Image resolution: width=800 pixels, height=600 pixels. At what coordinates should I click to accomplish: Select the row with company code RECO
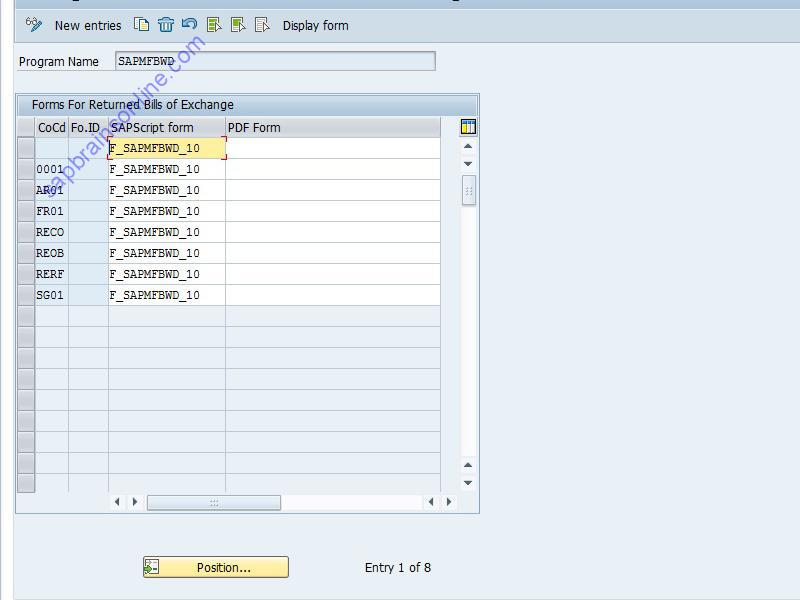coord(26,232)
